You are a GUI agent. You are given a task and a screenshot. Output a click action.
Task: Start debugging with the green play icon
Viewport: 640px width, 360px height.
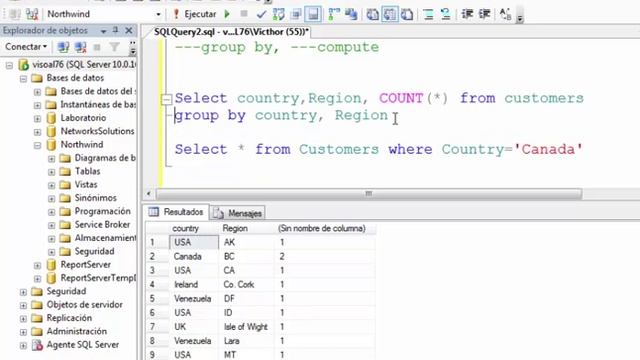(227, 14)
